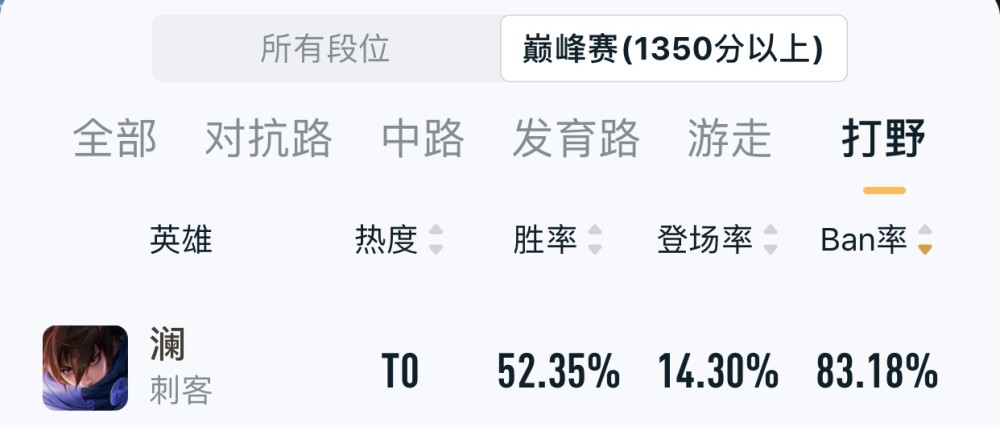The width and height of the screenshot is (1000, 427).
Task: Sort by the 热度 column header
Action: (386, 240)
